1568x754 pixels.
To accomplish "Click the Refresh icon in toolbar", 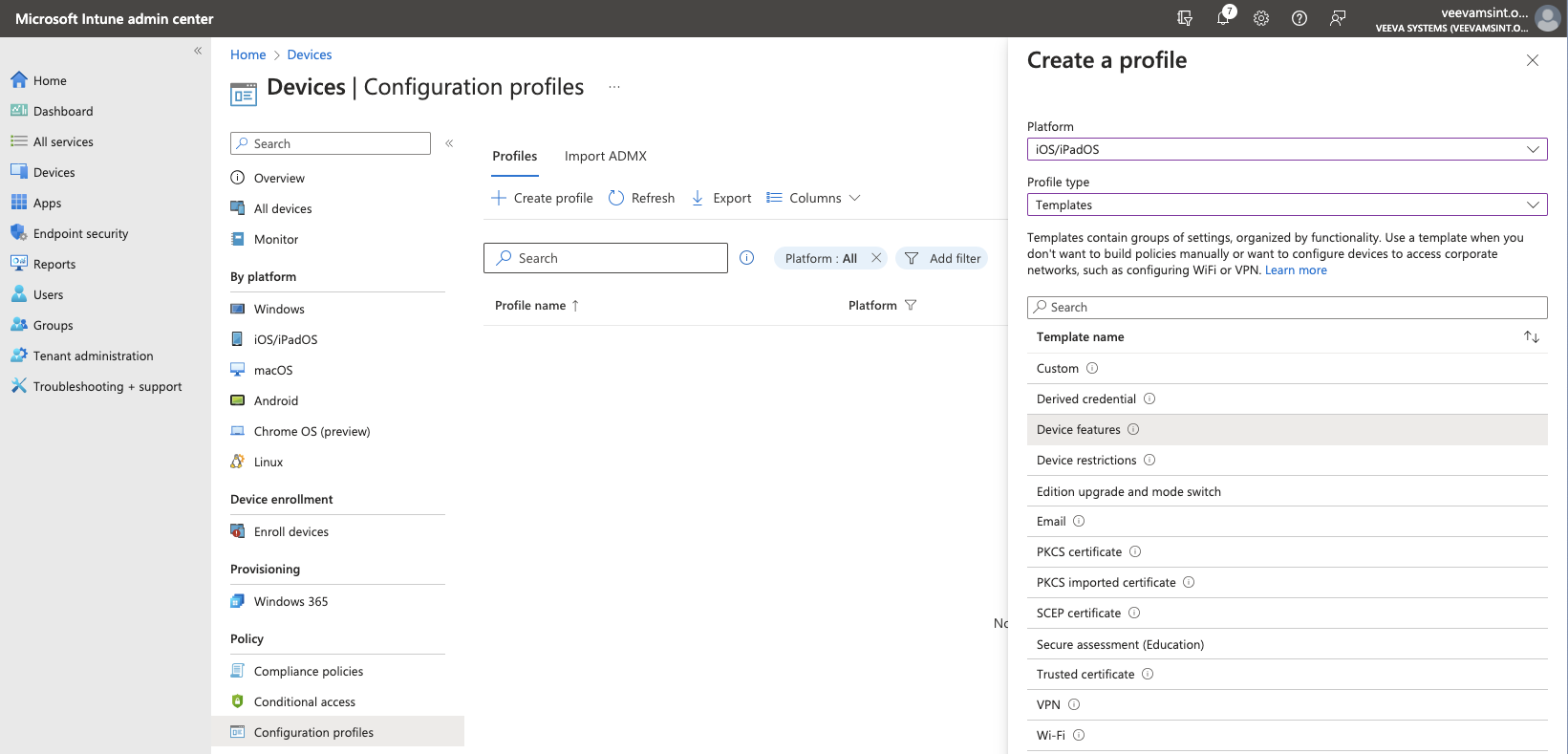I will pyautogui.click(x=616, y=198).
